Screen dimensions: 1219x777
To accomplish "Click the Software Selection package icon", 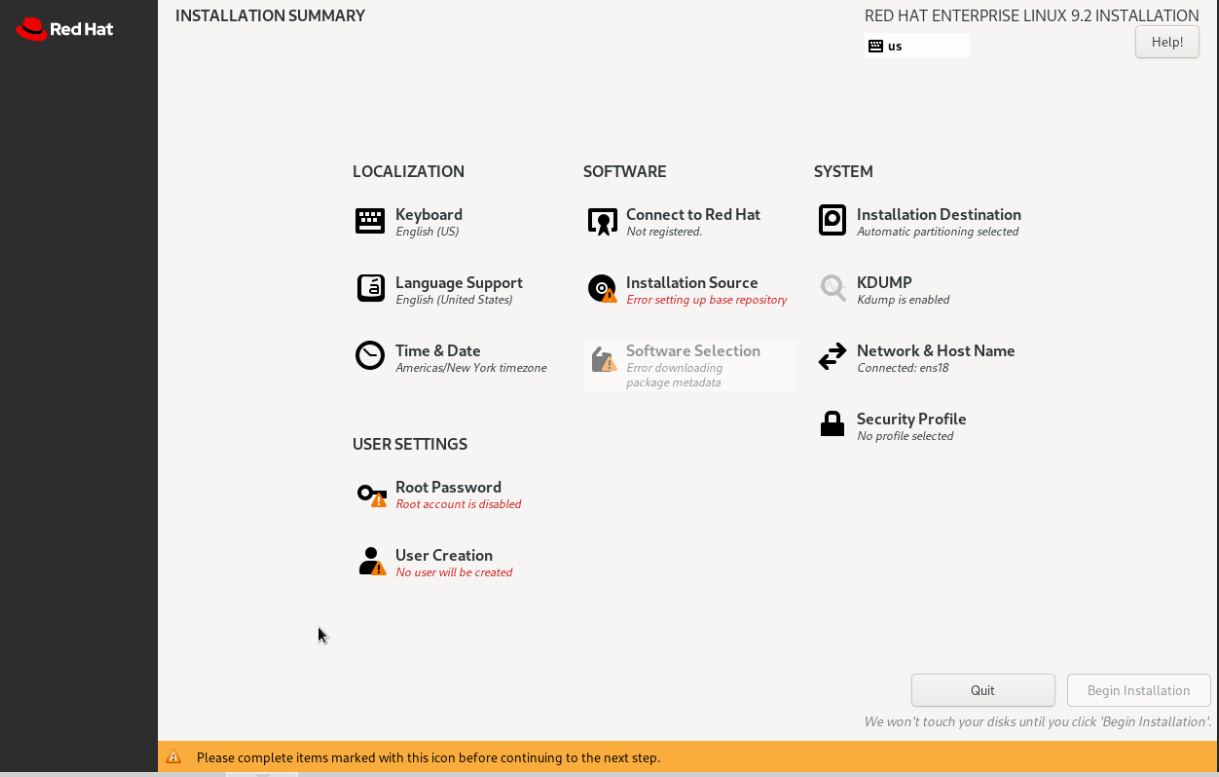I will [x=603, y=359].
